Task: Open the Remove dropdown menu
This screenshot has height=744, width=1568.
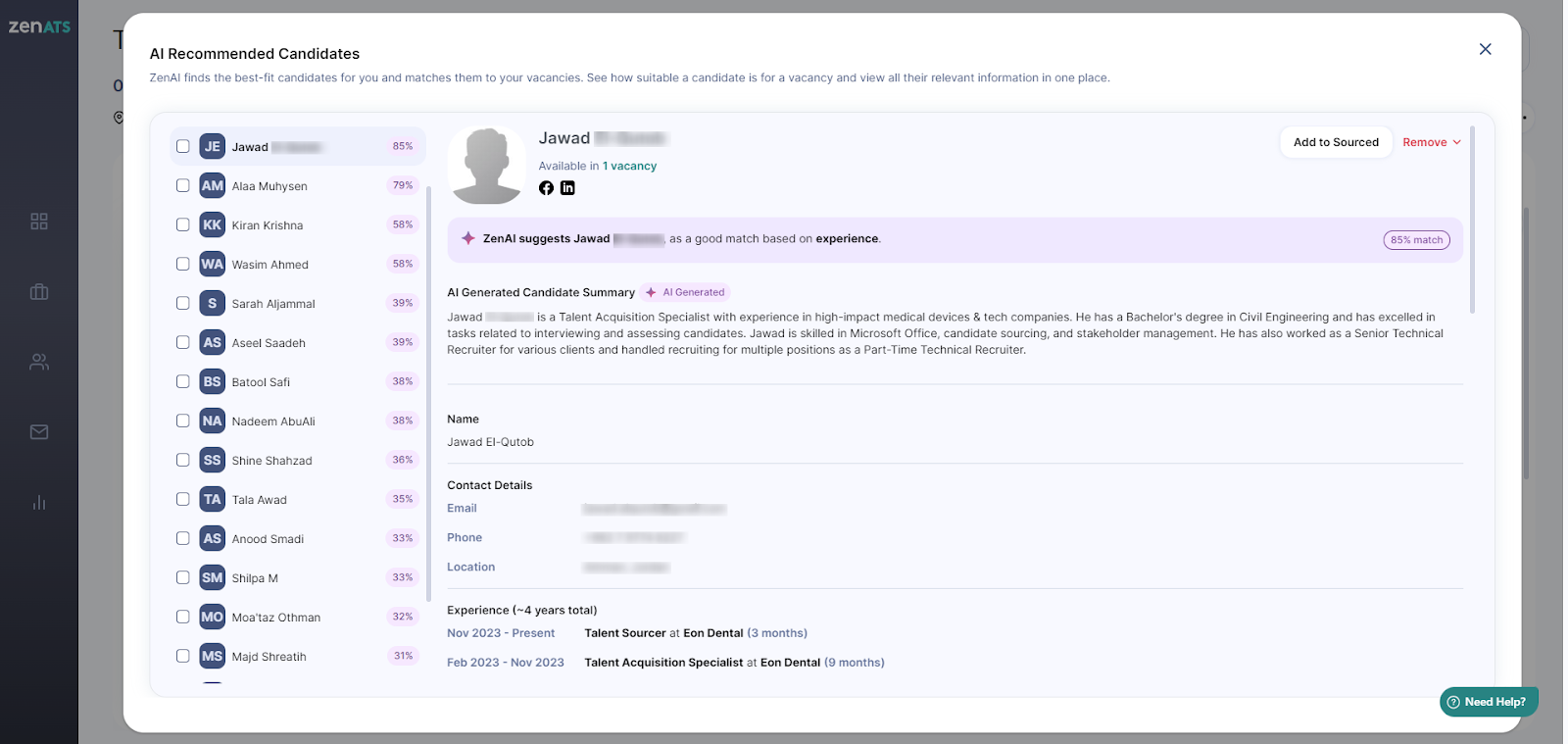Action: [1432, 142]
